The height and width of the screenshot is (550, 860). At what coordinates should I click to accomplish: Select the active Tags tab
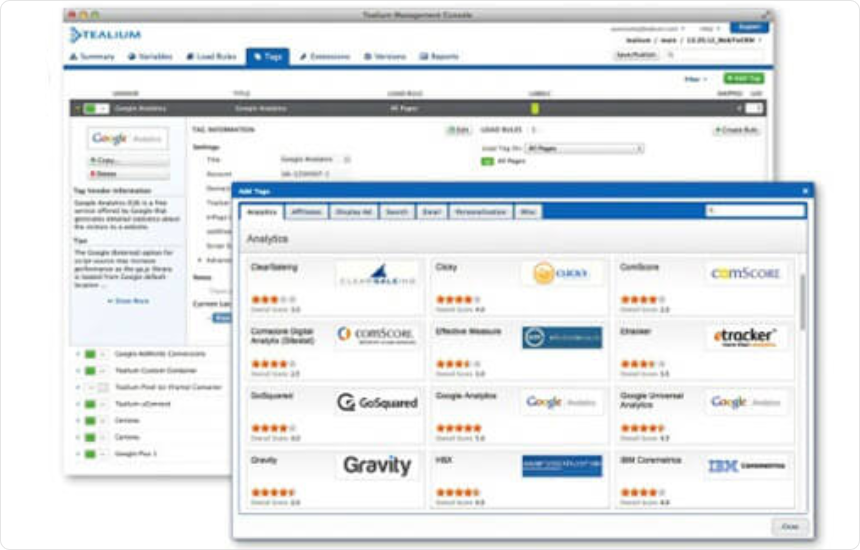coord(268,56)
